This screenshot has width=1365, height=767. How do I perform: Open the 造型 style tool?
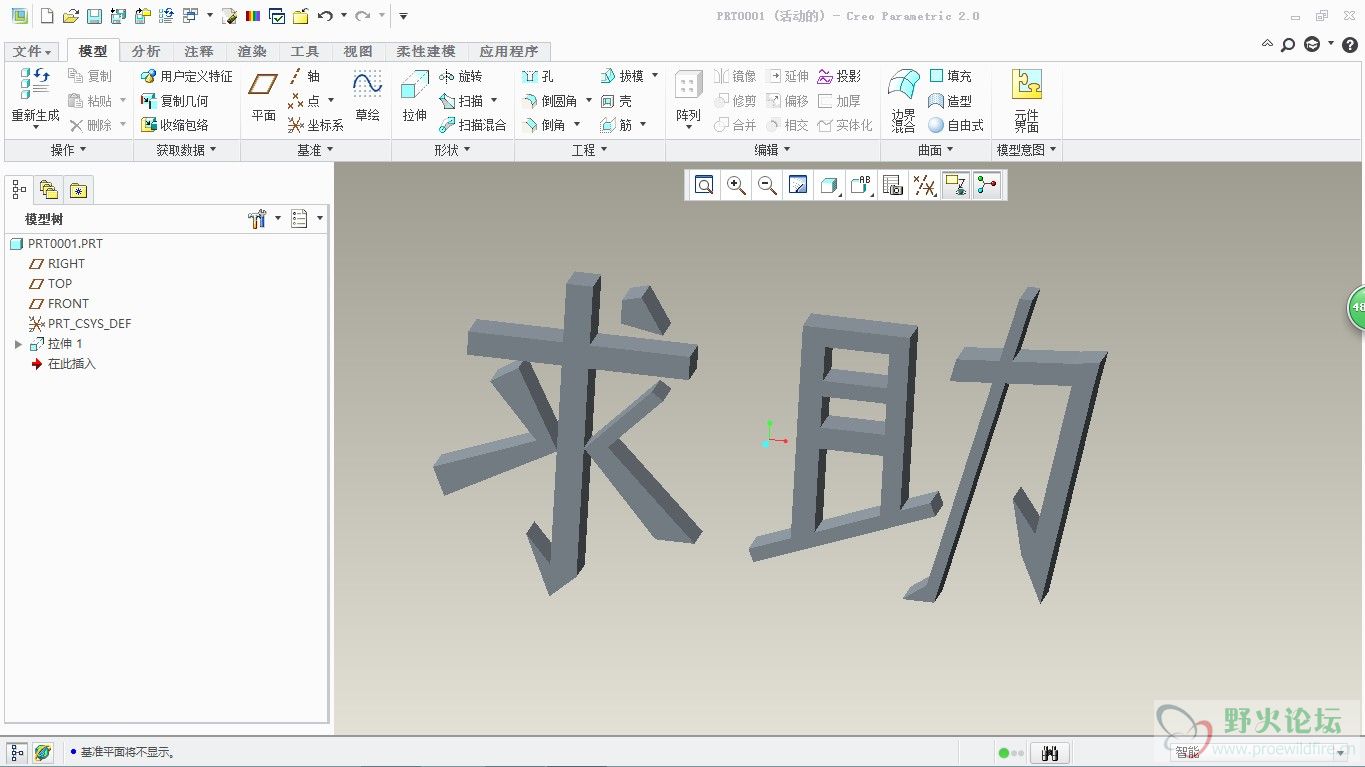coord(950,101)
